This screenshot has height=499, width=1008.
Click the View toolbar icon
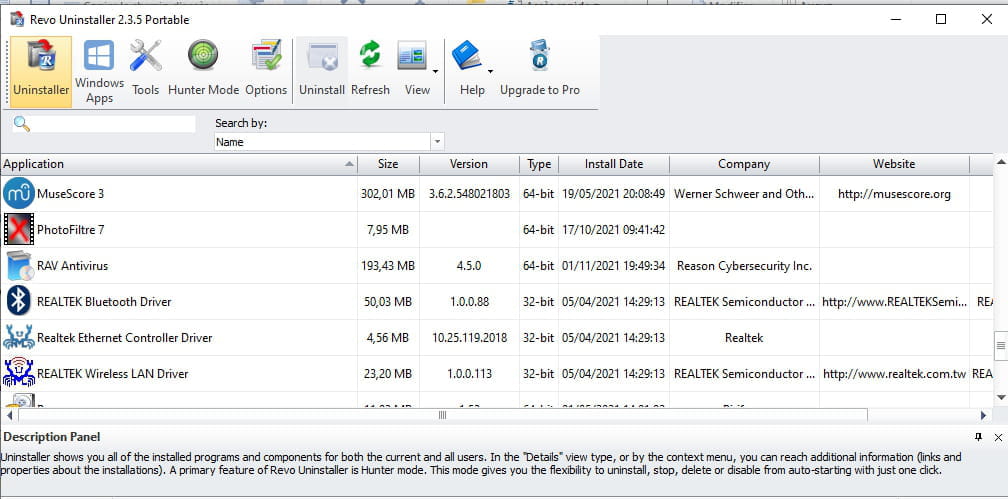[x=412, y=57]
